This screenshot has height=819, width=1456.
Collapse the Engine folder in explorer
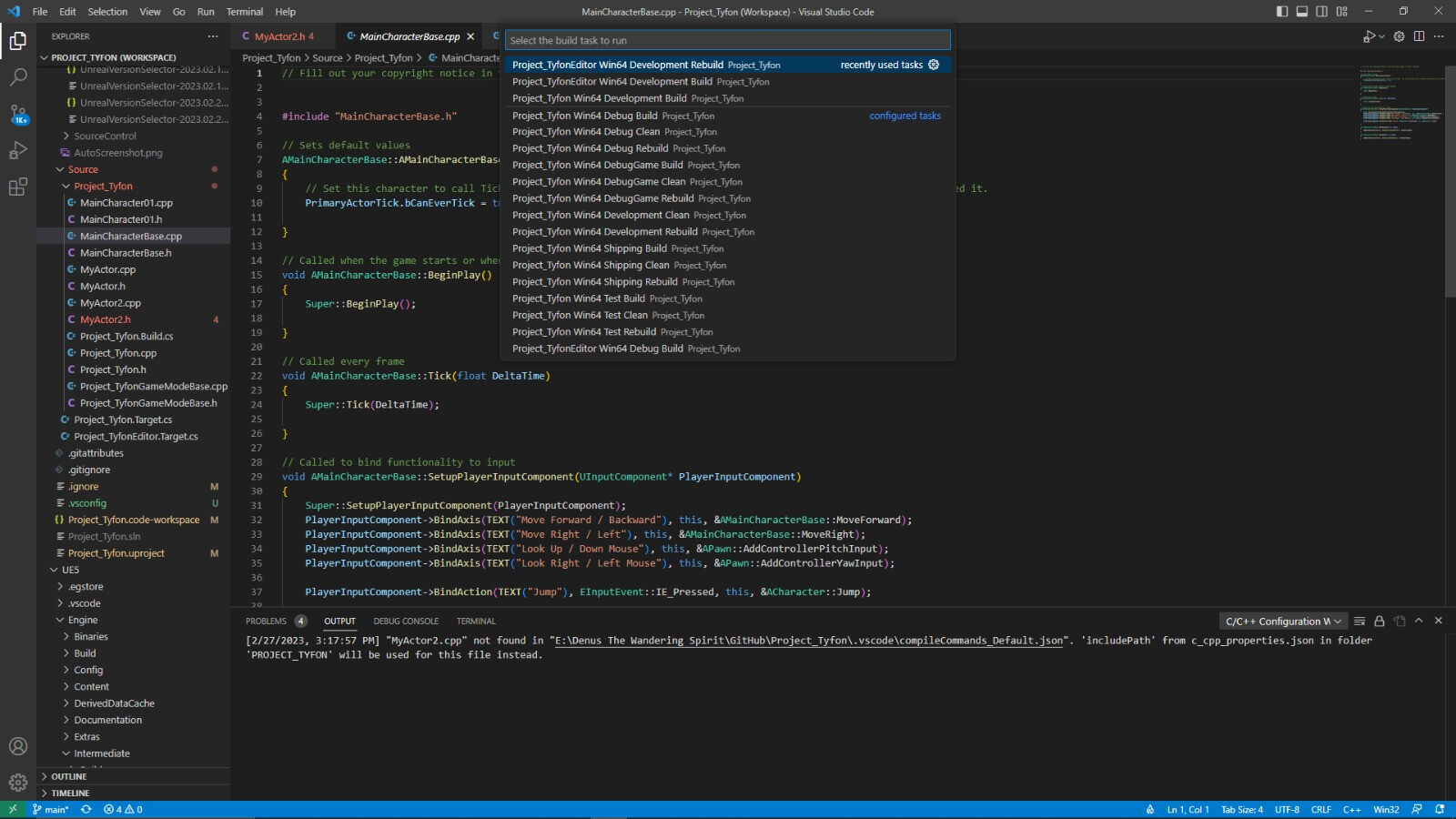click(x=82, y=620)
